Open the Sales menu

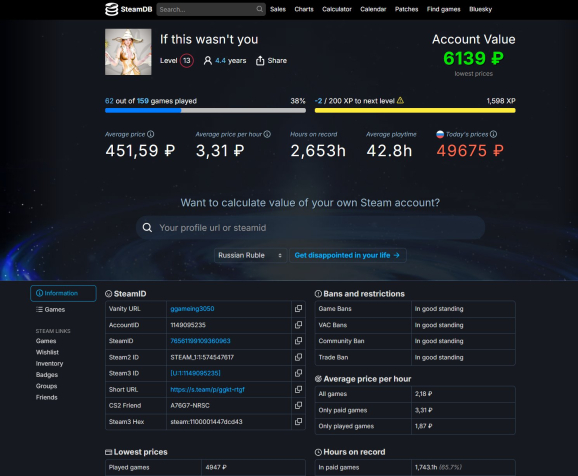click(x=278, y=9)
